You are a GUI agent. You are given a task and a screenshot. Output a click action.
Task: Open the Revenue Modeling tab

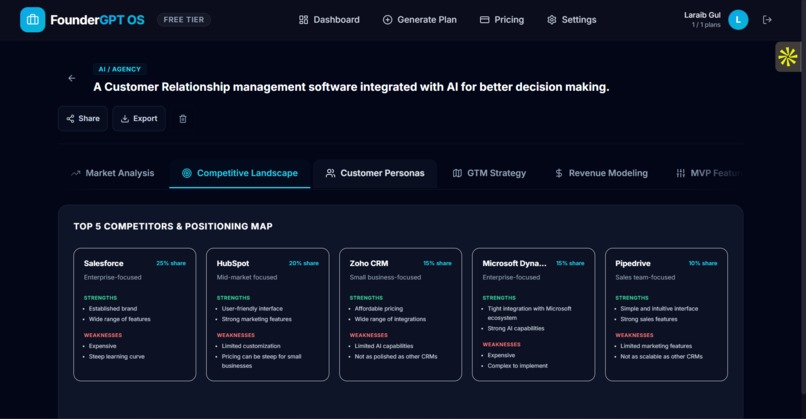[601, 173]
